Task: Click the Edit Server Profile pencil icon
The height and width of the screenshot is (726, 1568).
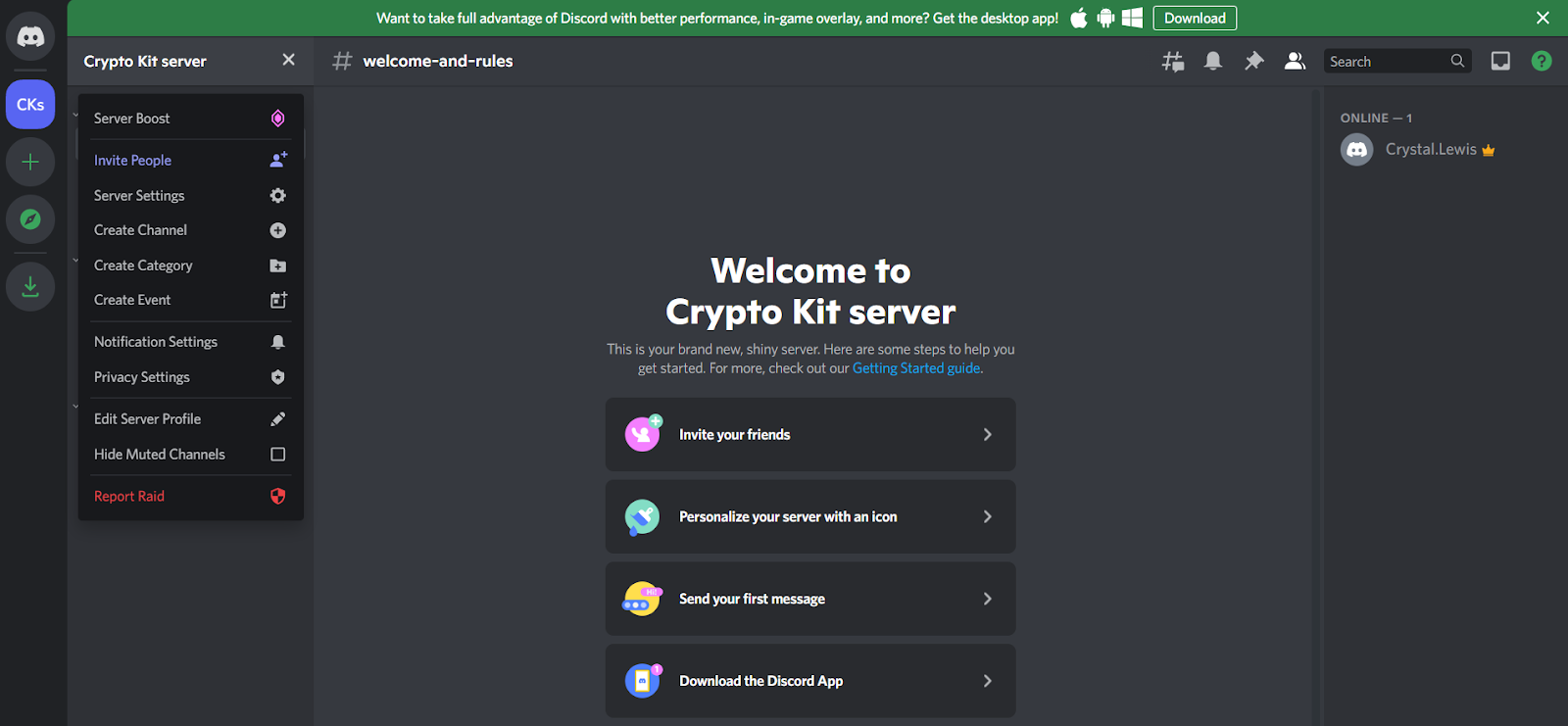Action: [x=278, y=419]
